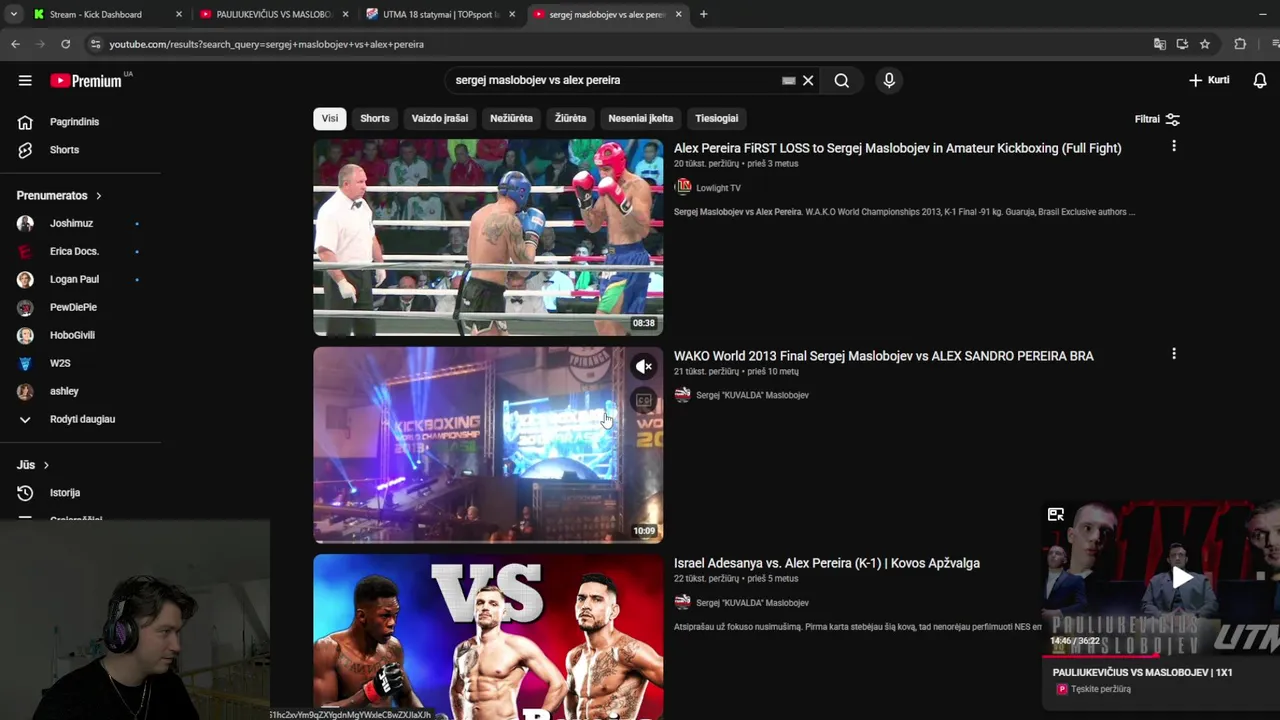Viewport: 1280px width, 720px height.
Task: Play the PAULIUKEVIČIUS VS MASLOBOJEV miniplayer
Action: pos(1182,578)
